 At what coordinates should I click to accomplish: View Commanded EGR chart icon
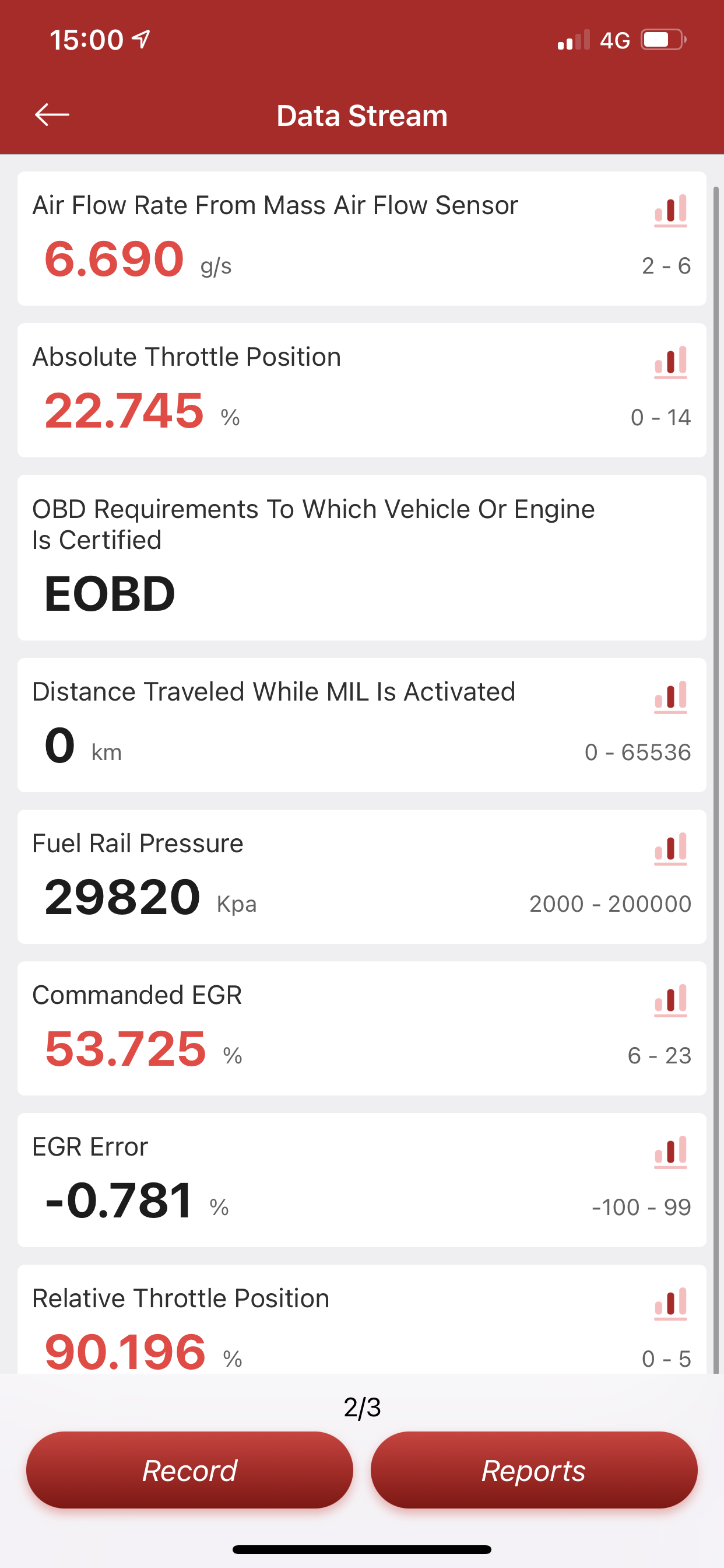pyautogui.click(x=670, y=1000)
